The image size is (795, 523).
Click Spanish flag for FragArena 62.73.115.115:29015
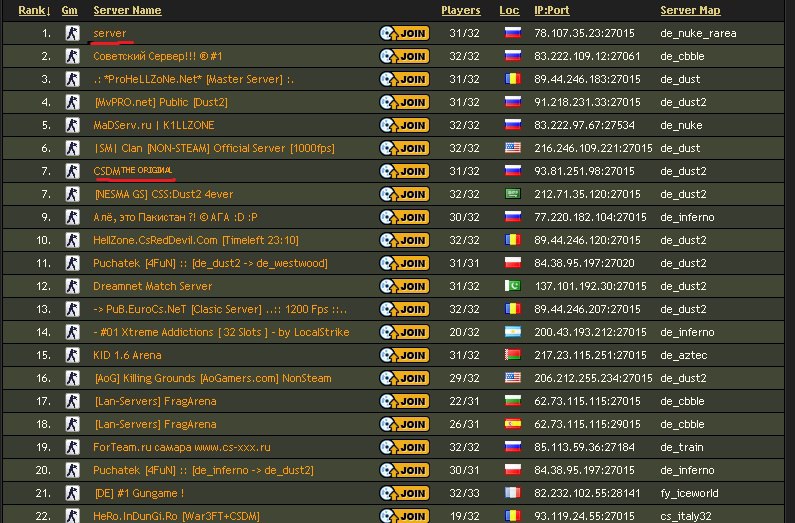513,424
